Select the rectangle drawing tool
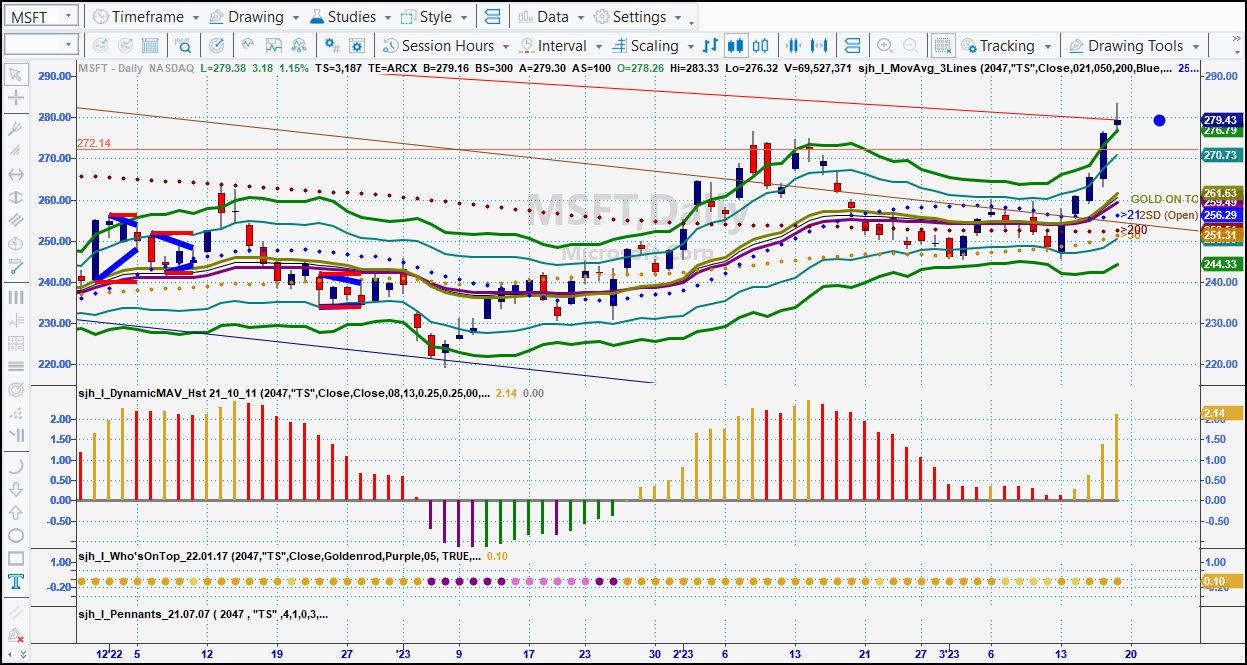The width and height of the screenshot is (1247, 665). (16, 559)
